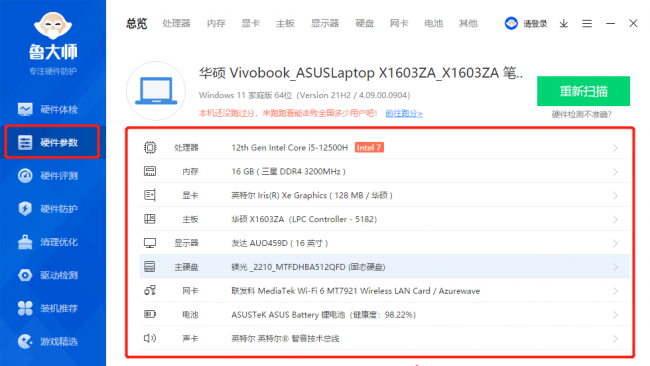Switch to the 网卡 tab
Screen dimensions: 650x366
[399, 23]
